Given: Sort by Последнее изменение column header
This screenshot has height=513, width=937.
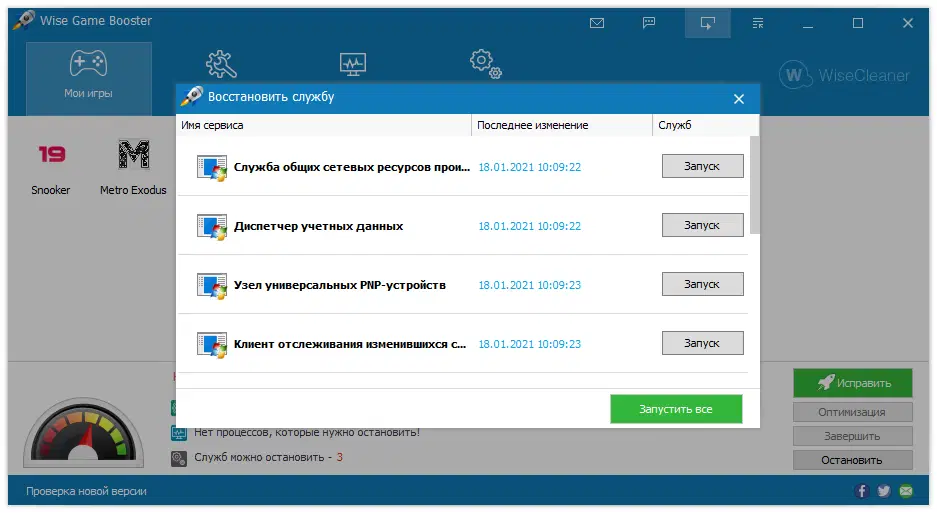Looking at the screenshot, I should point(562,125).
